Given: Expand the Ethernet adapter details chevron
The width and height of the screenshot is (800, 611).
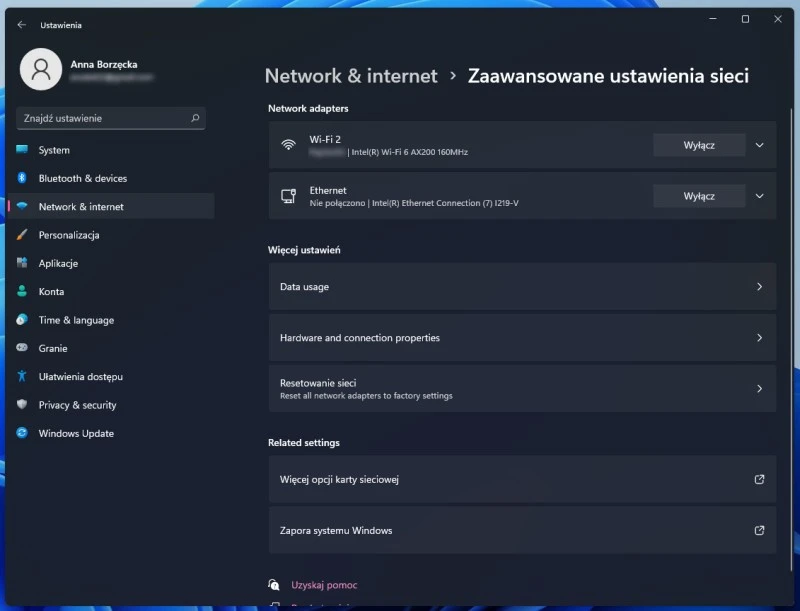Looking at the screenshot, I should coord(759,196).
